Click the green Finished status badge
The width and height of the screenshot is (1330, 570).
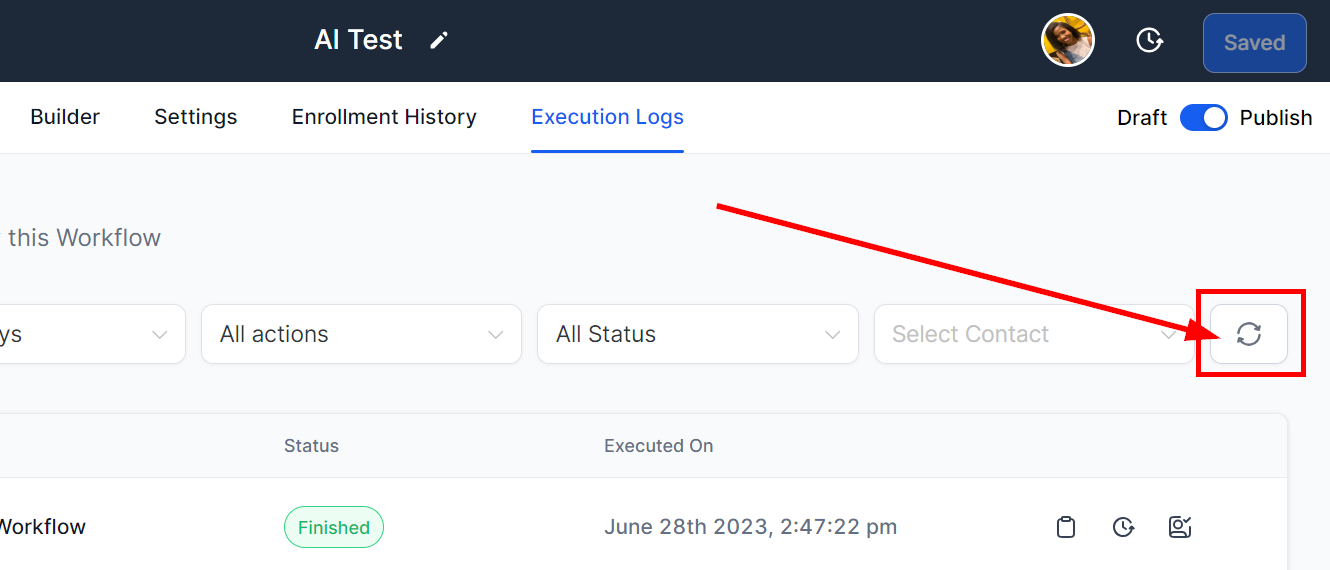(x=334, y=527)
